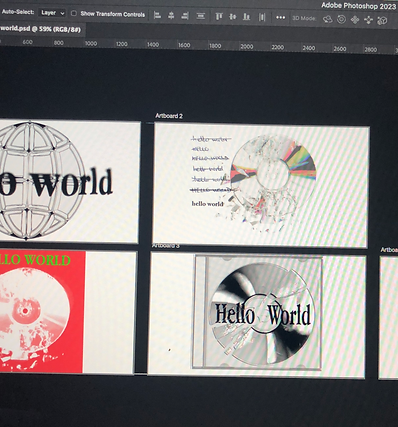Select the 'Hello World' text over the CD case
398x427 pixels.
click(263, 315)
